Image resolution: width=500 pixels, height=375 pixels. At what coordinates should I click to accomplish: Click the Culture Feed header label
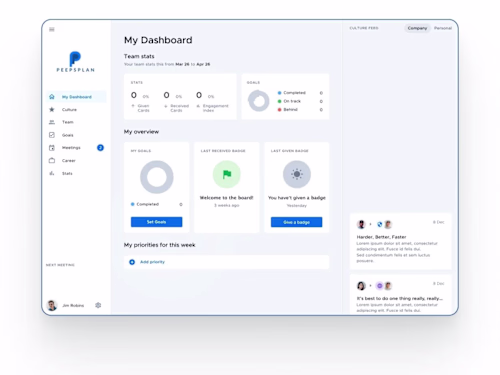tap(364, 28)
